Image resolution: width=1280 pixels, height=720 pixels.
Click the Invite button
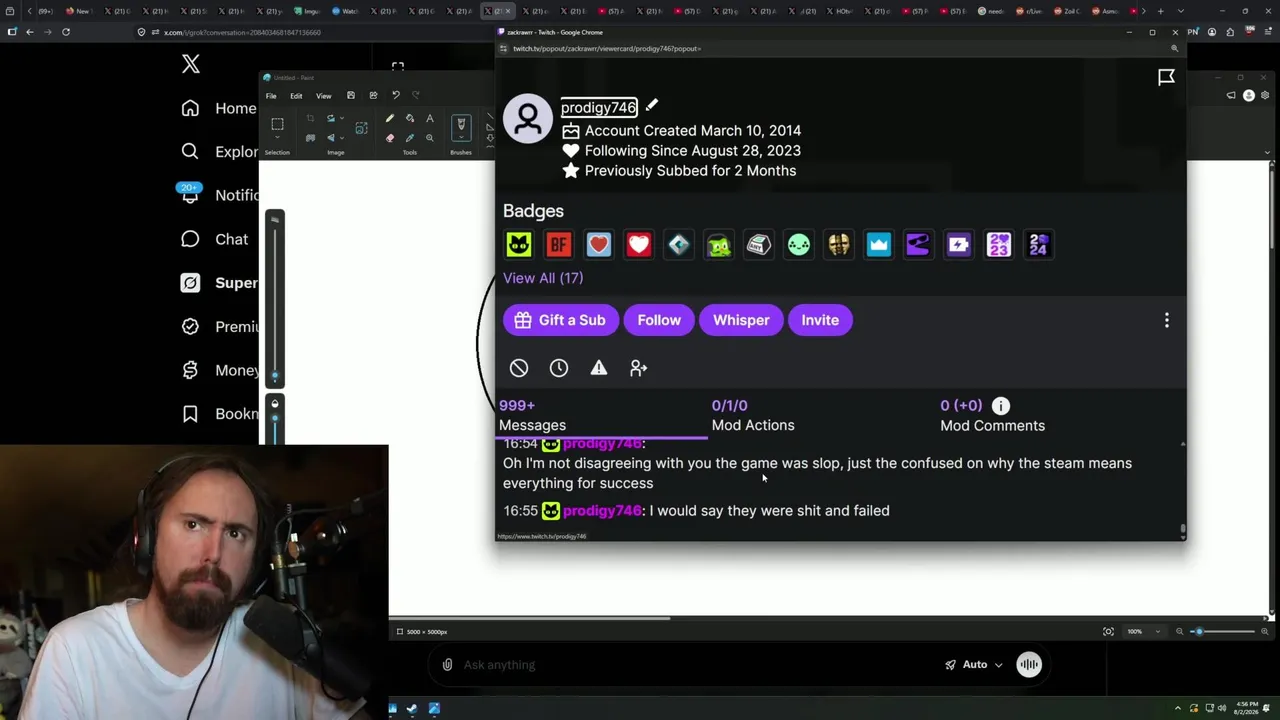click(820, 320)
